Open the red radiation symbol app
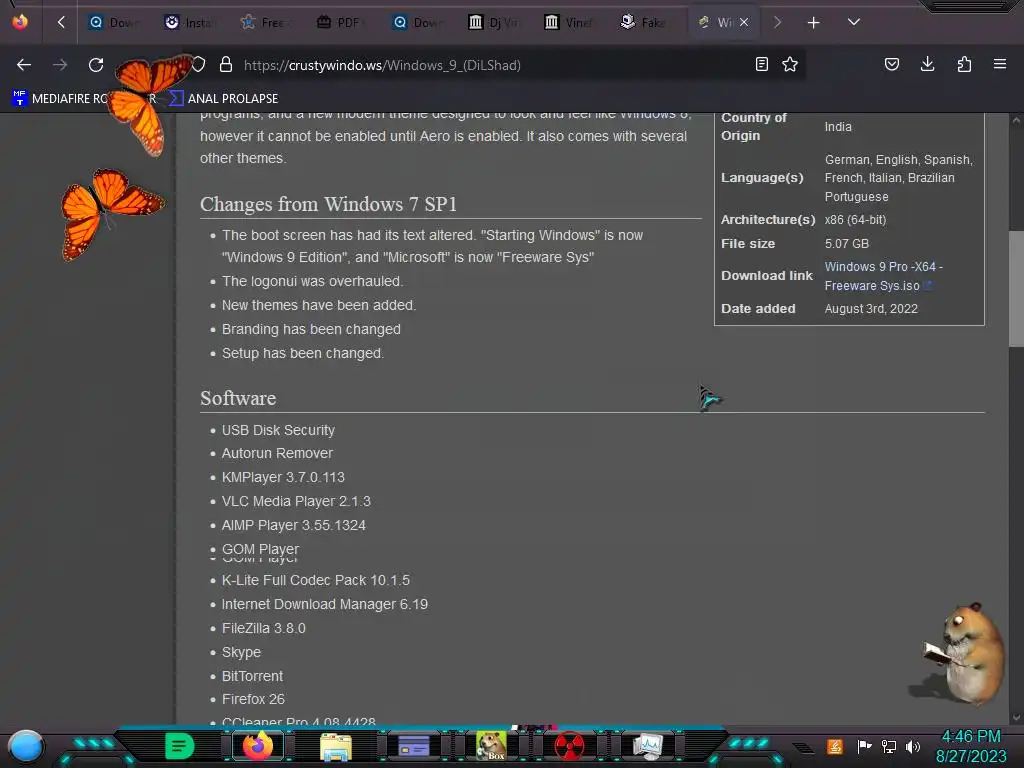This screenshot has width=1024, height=768. pyautogui.click(x=569, y=746)
